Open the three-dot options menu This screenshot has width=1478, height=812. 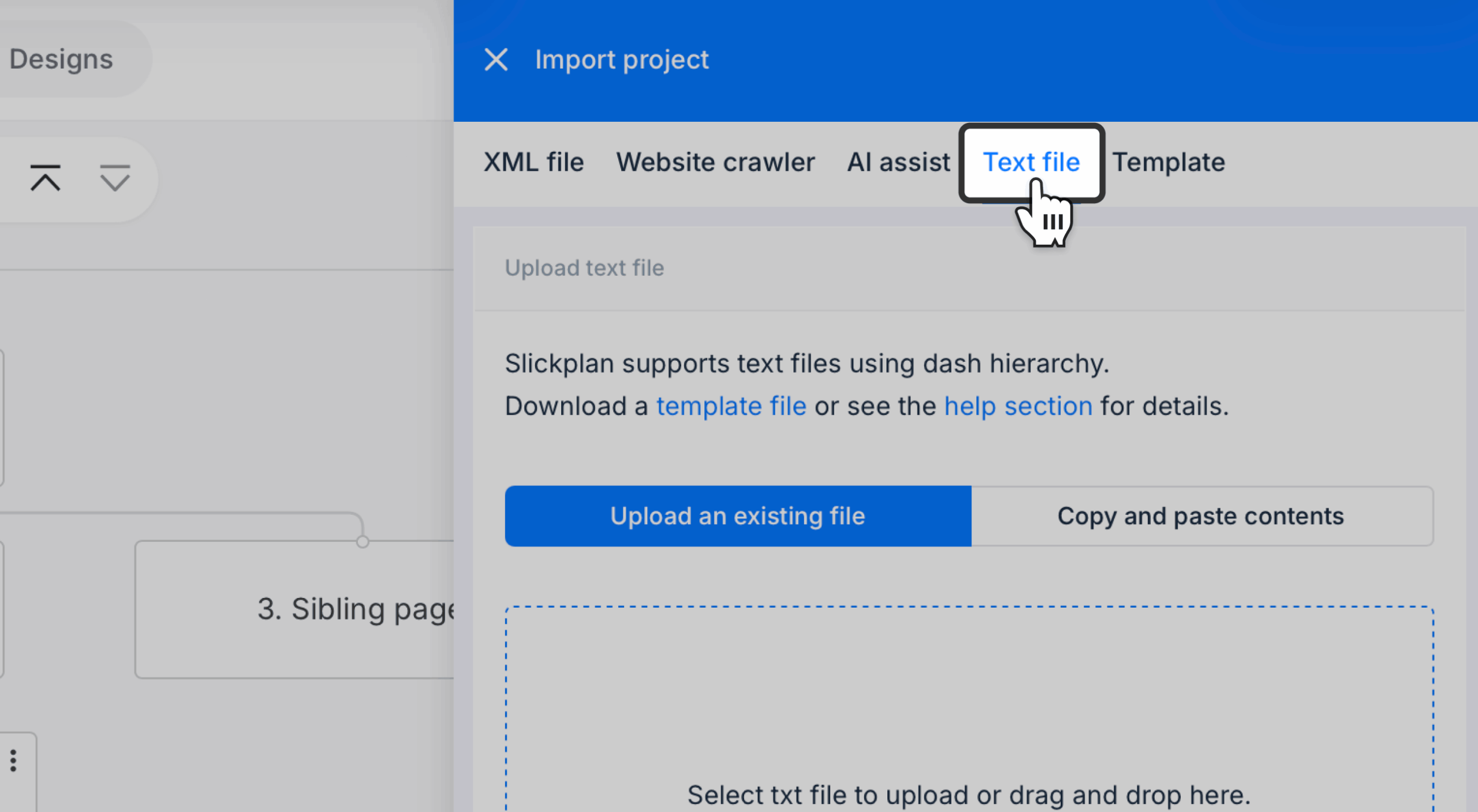point(13,761)
